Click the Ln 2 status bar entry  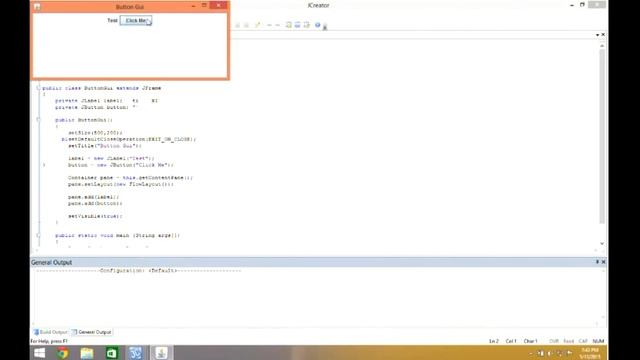point(494,341)
